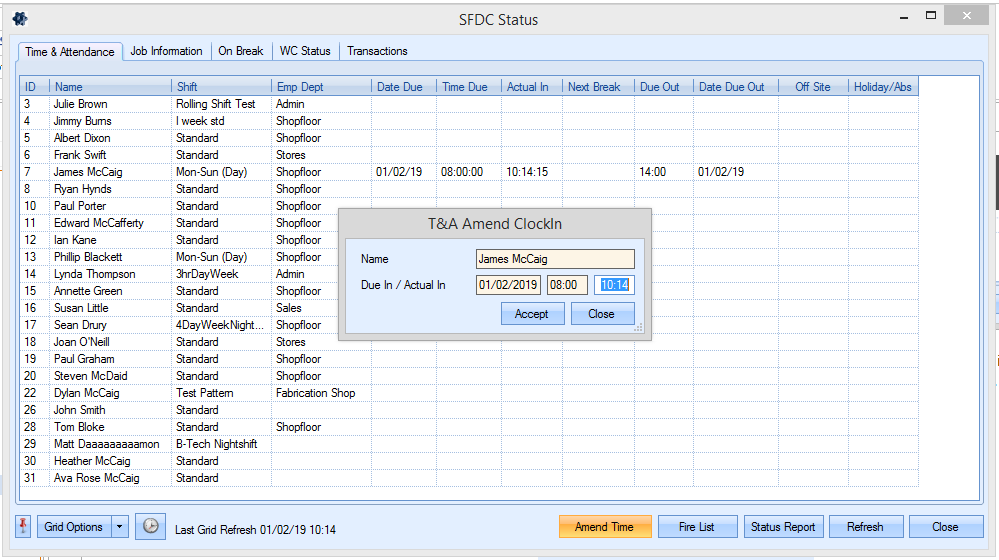Click the Grid Options button

click(x=73, y=527)
